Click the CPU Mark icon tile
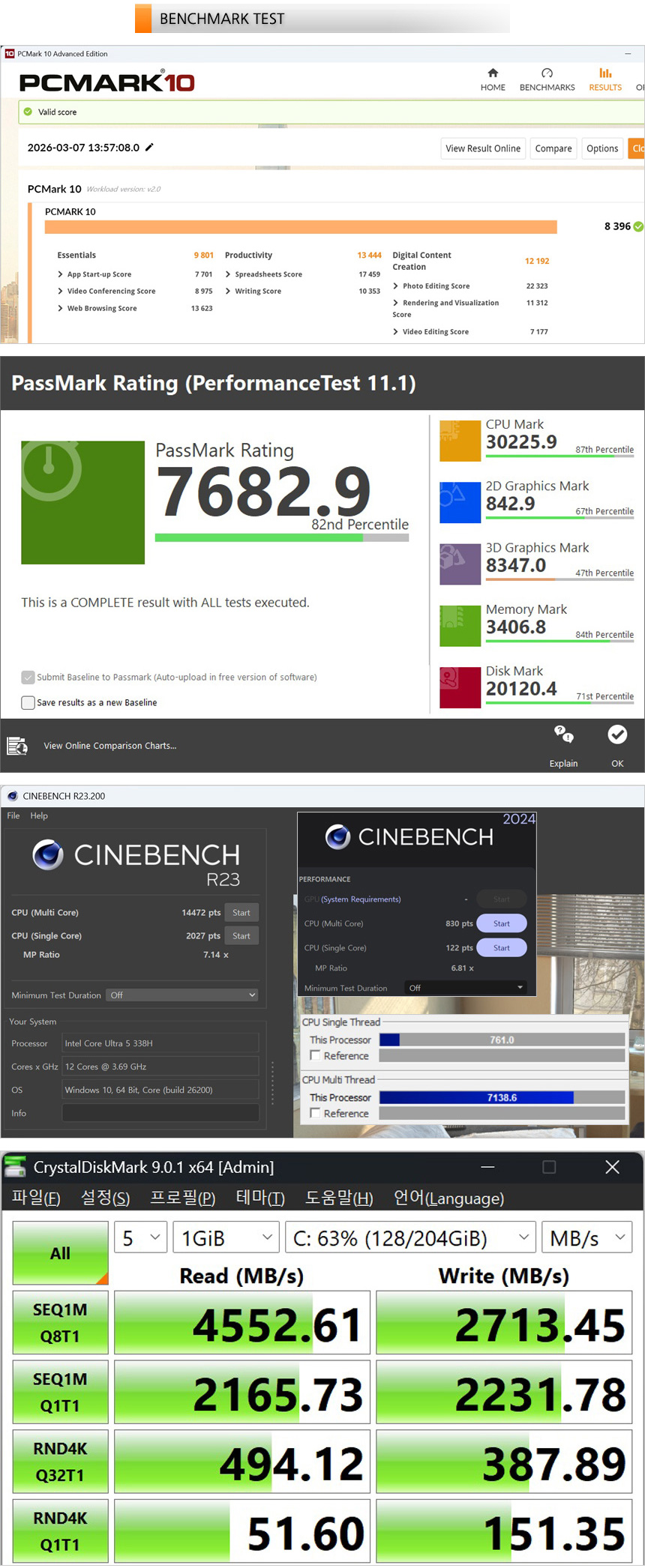 click(x=460, y=441)
